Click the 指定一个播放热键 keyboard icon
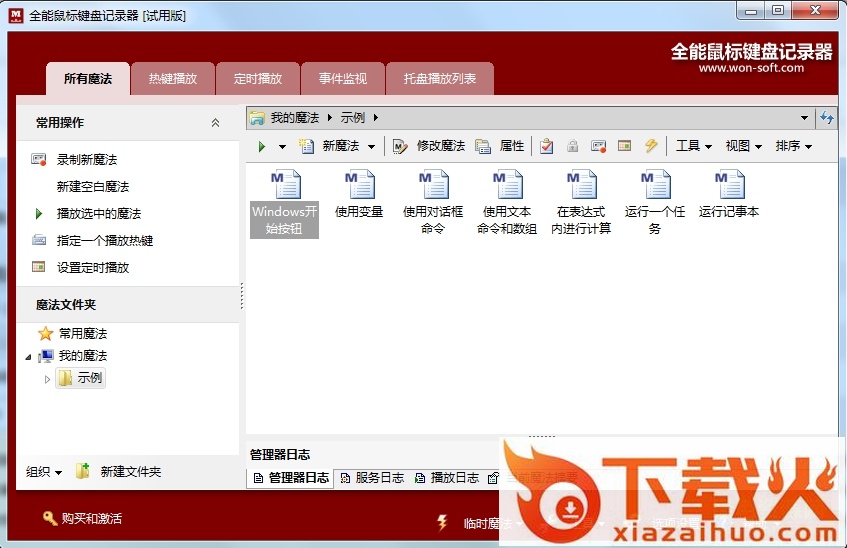 click(39, 240)
